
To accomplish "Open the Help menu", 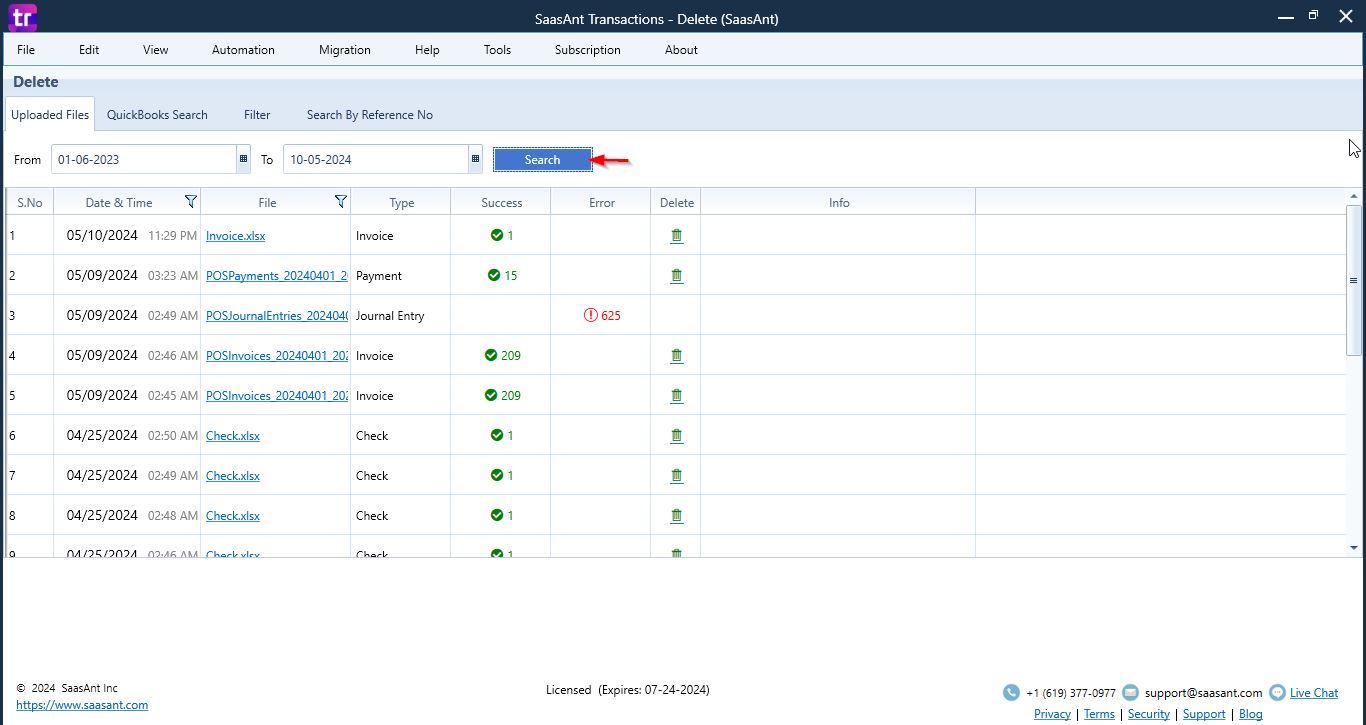I will [427, 50].
